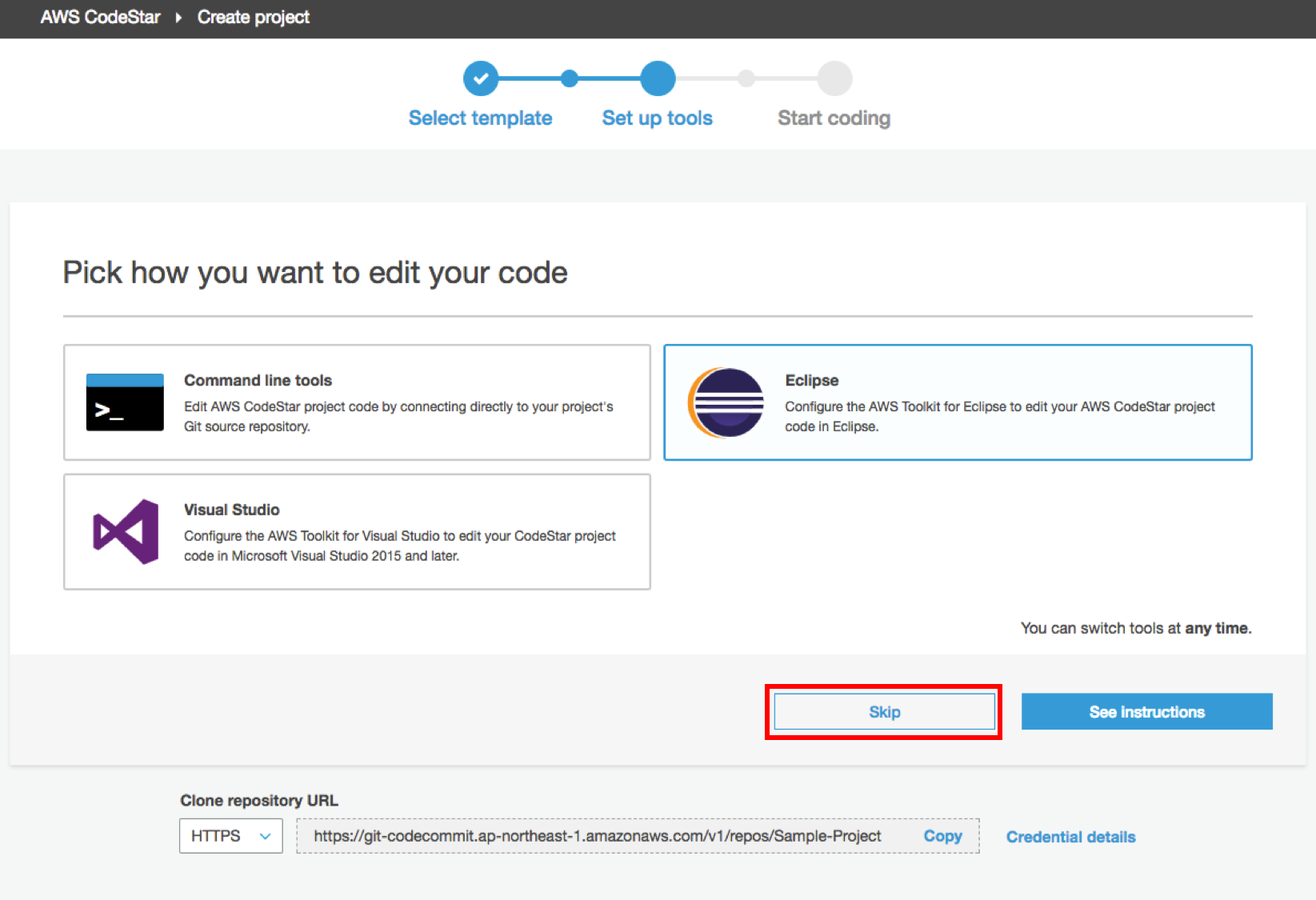Viewport: 1316px width, 900px height.
Task: Open the HTTPS protocol dropdown
Action: tap(216, 836)
